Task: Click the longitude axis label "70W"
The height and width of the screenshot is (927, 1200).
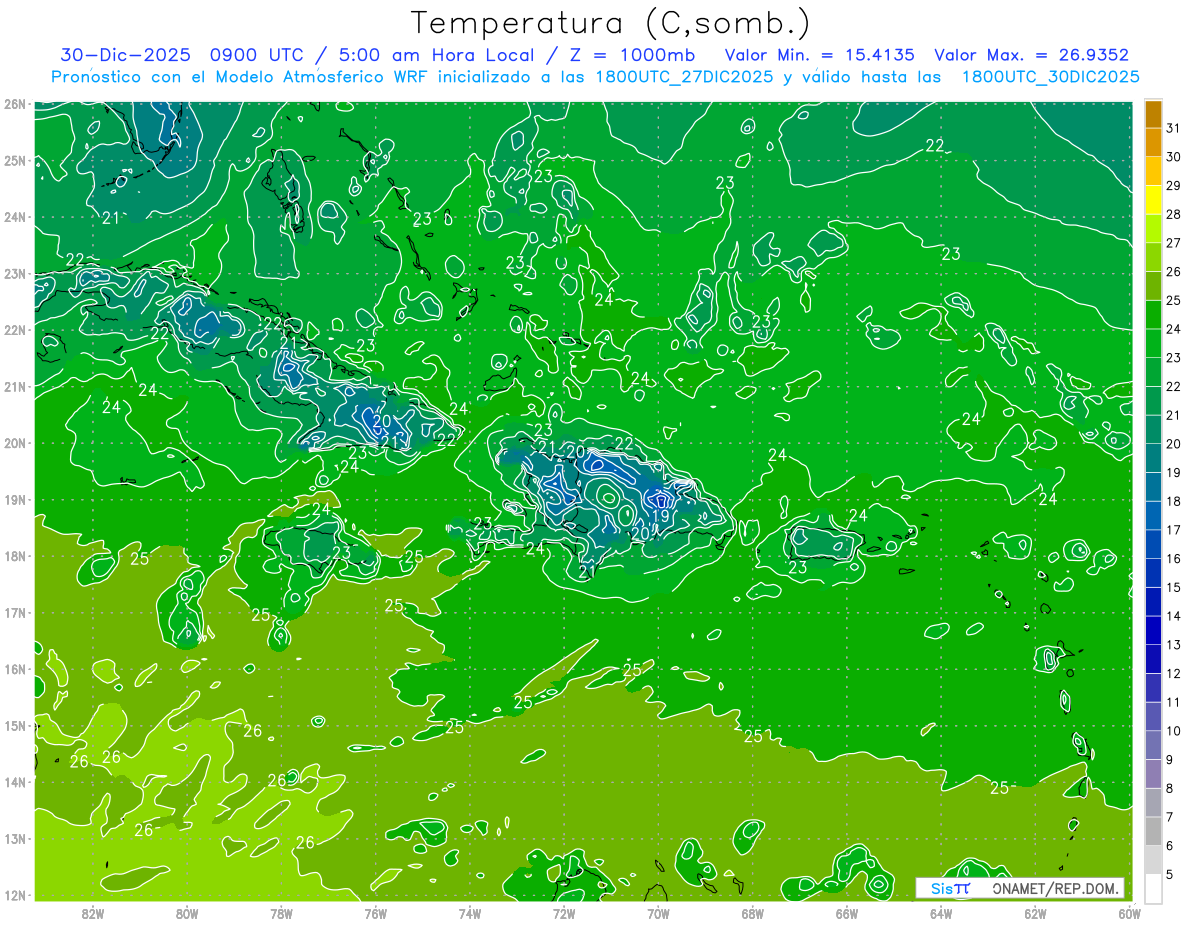Action: pos(658,913)
